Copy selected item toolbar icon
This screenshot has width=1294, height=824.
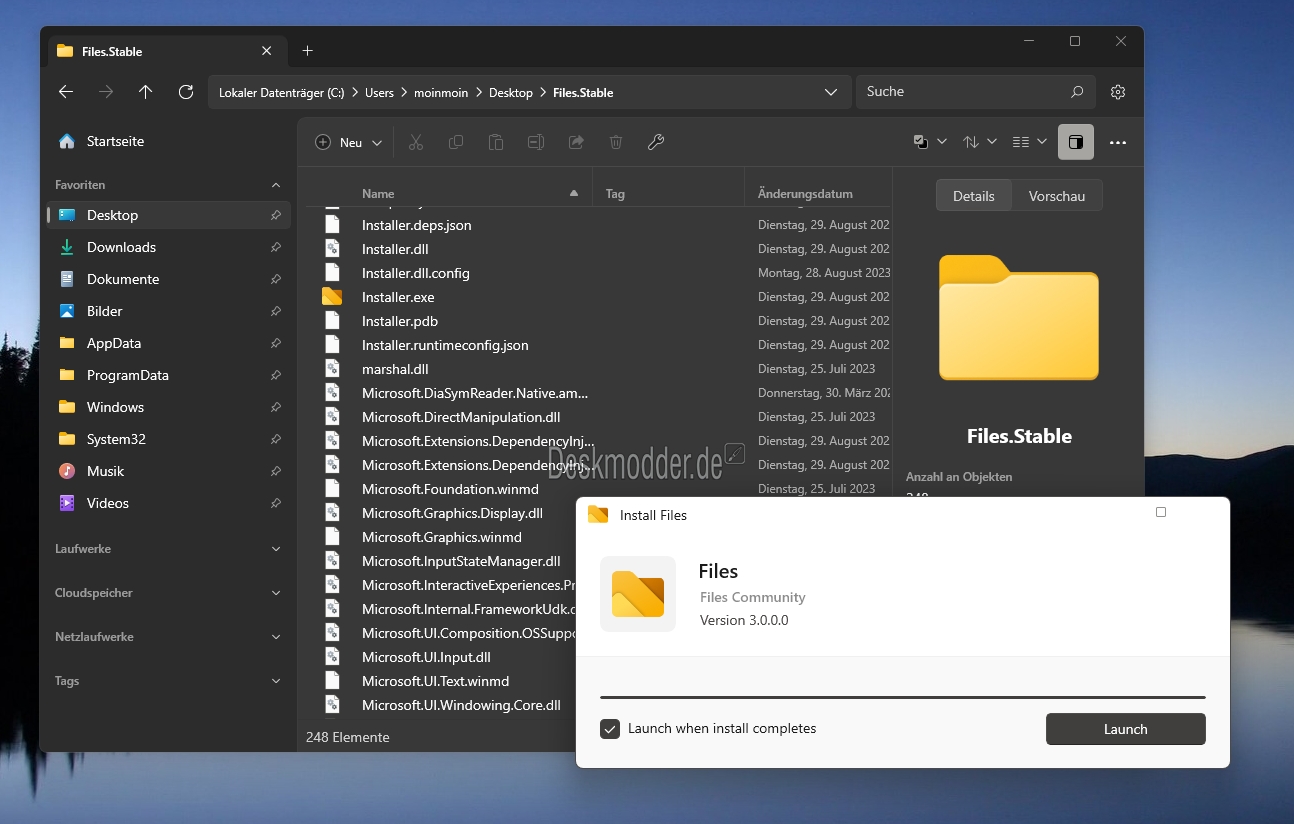[x=456, y=142]
